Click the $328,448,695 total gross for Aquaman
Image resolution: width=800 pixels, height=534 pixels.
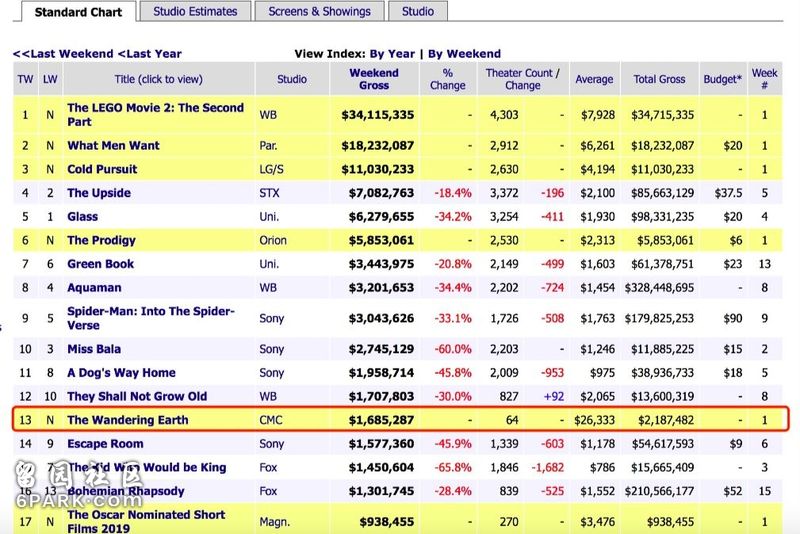click(x=659, y=288)
